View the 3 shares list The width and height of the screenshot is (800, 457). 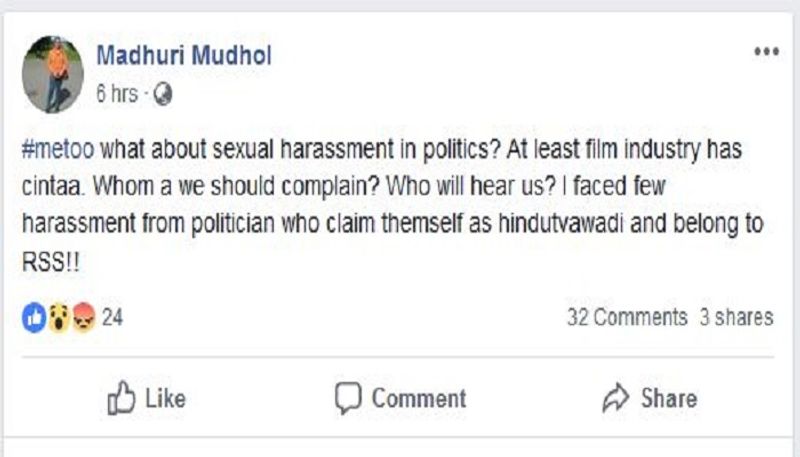tap(736, 318)
